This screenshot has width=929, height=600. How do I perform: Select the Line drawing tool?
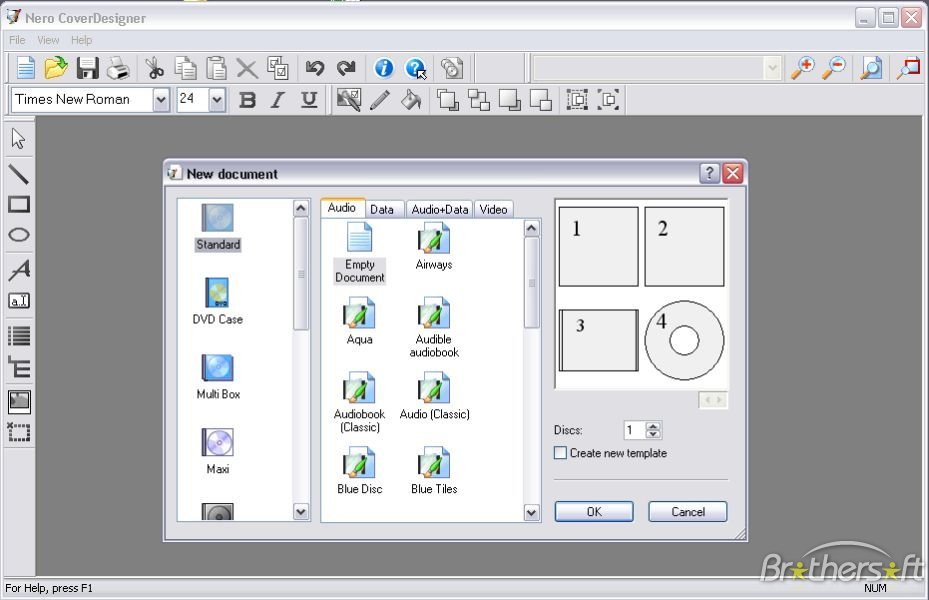click(18, 174)
